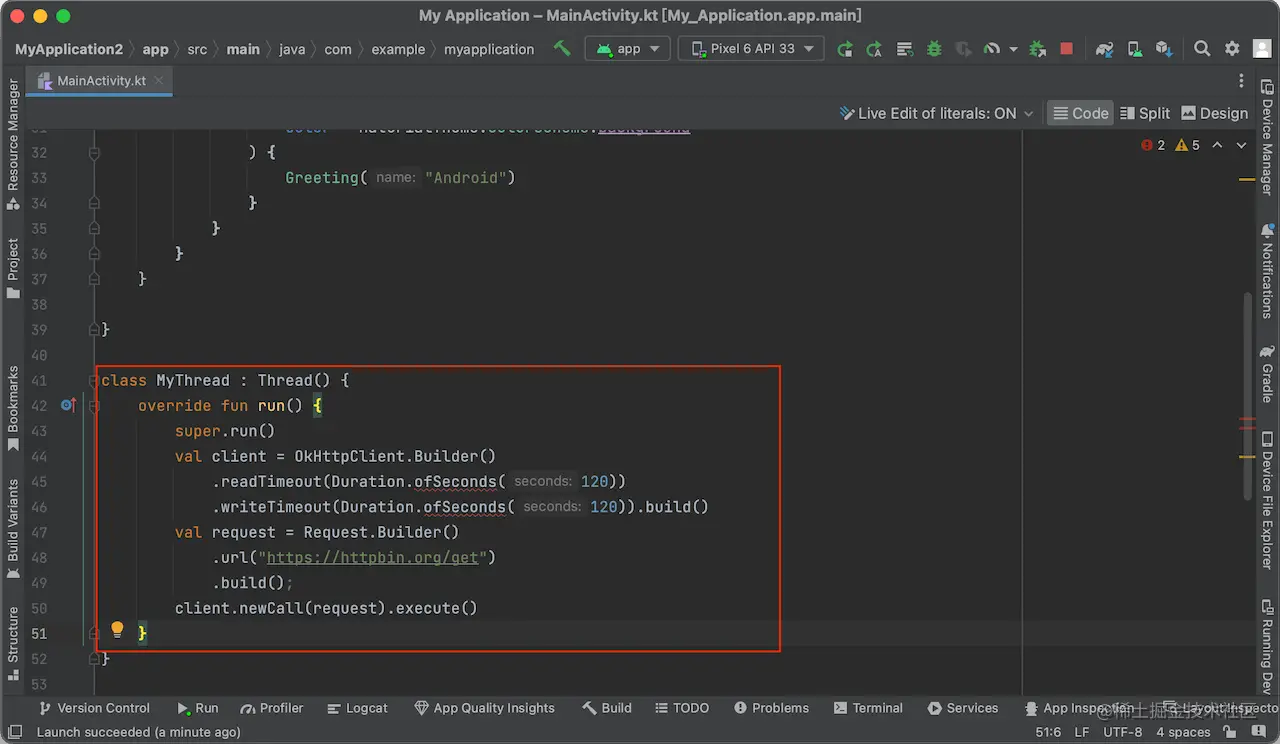The height and width of the screenshot is (744, 1280).
Task: Open the Build Variants panel
Action: (x=13, y=529)
